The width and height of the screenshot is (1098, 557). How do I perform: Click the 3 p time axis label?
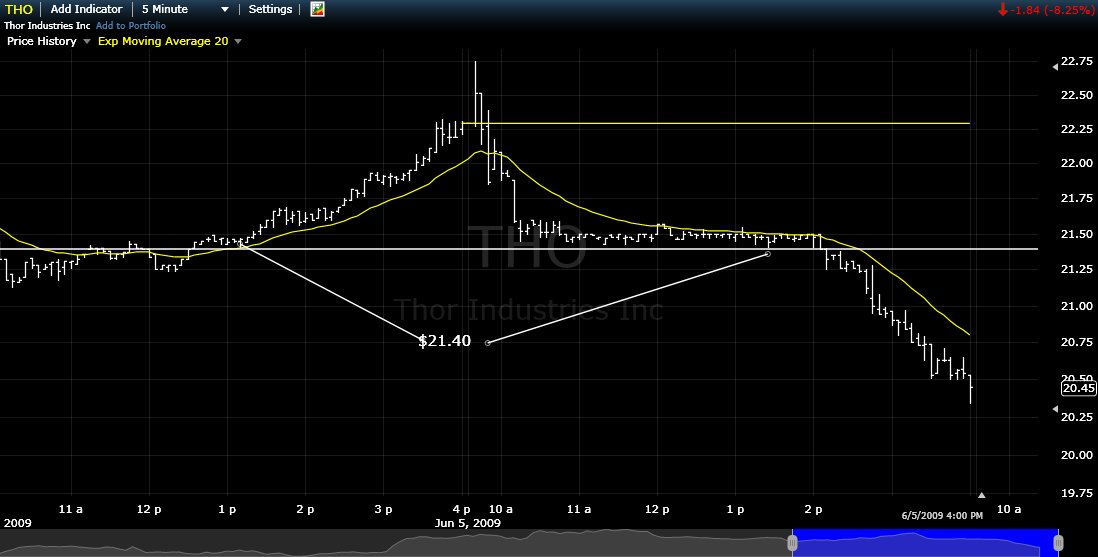[383, 509]
